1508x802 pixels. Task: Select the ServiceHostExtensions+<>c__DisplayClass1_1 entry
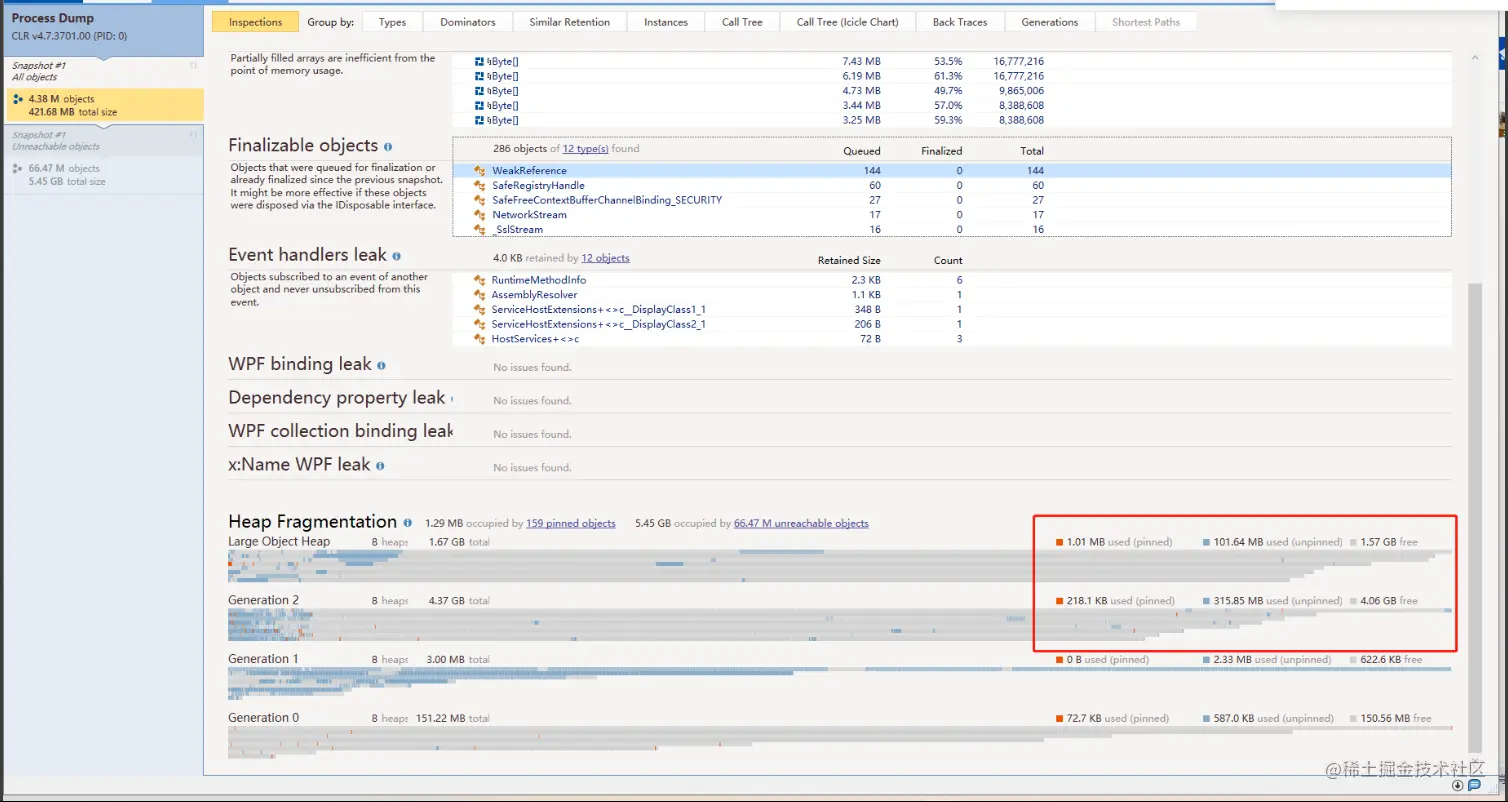(x=598, y=310)
